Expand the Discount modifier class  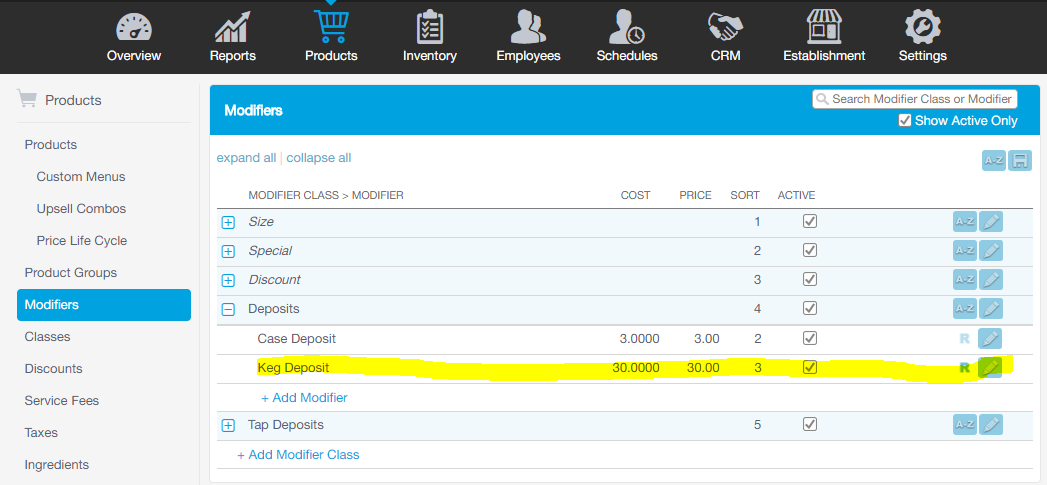coord(228,280)
